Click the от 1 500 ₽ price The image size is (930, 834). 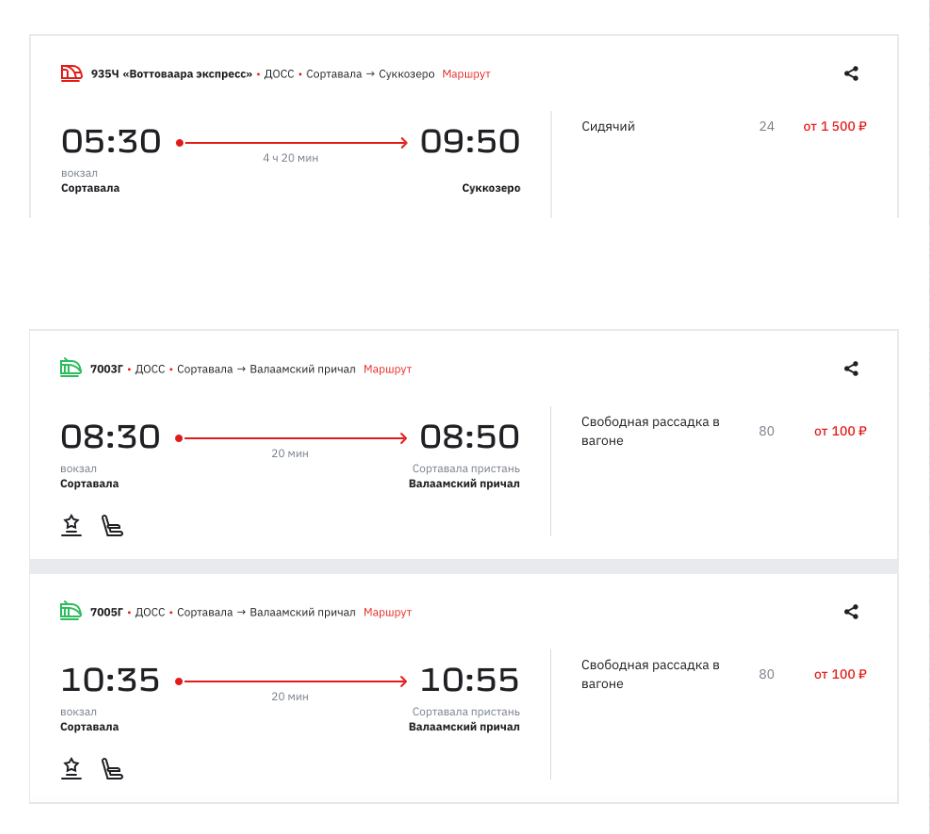point(834,126)
